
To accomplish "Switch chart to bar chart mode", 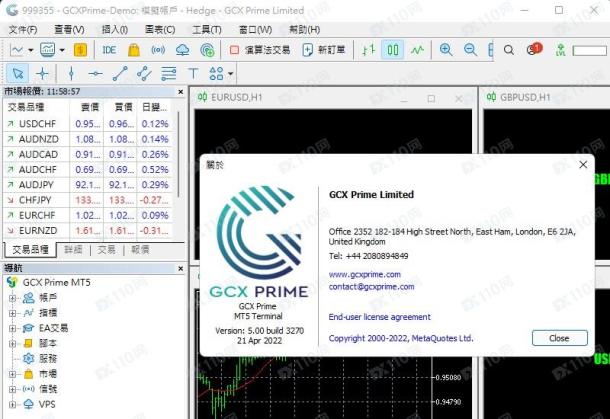I will pos(368,50).
